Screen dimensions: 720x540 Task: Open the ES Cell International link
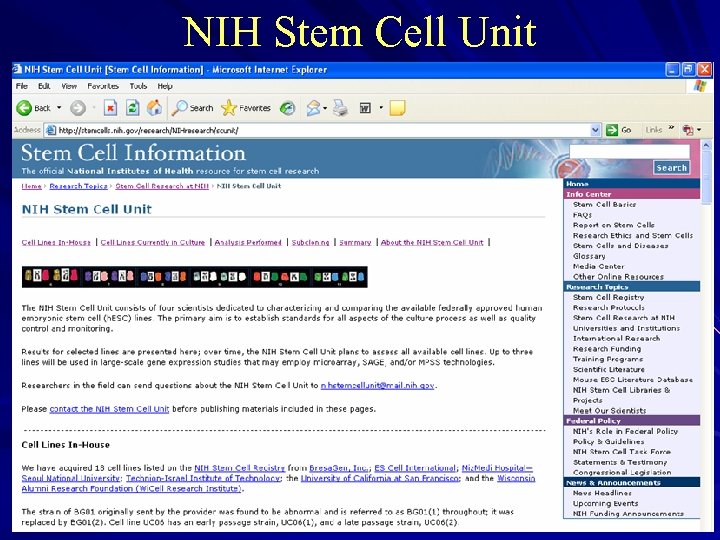[415, 468]
